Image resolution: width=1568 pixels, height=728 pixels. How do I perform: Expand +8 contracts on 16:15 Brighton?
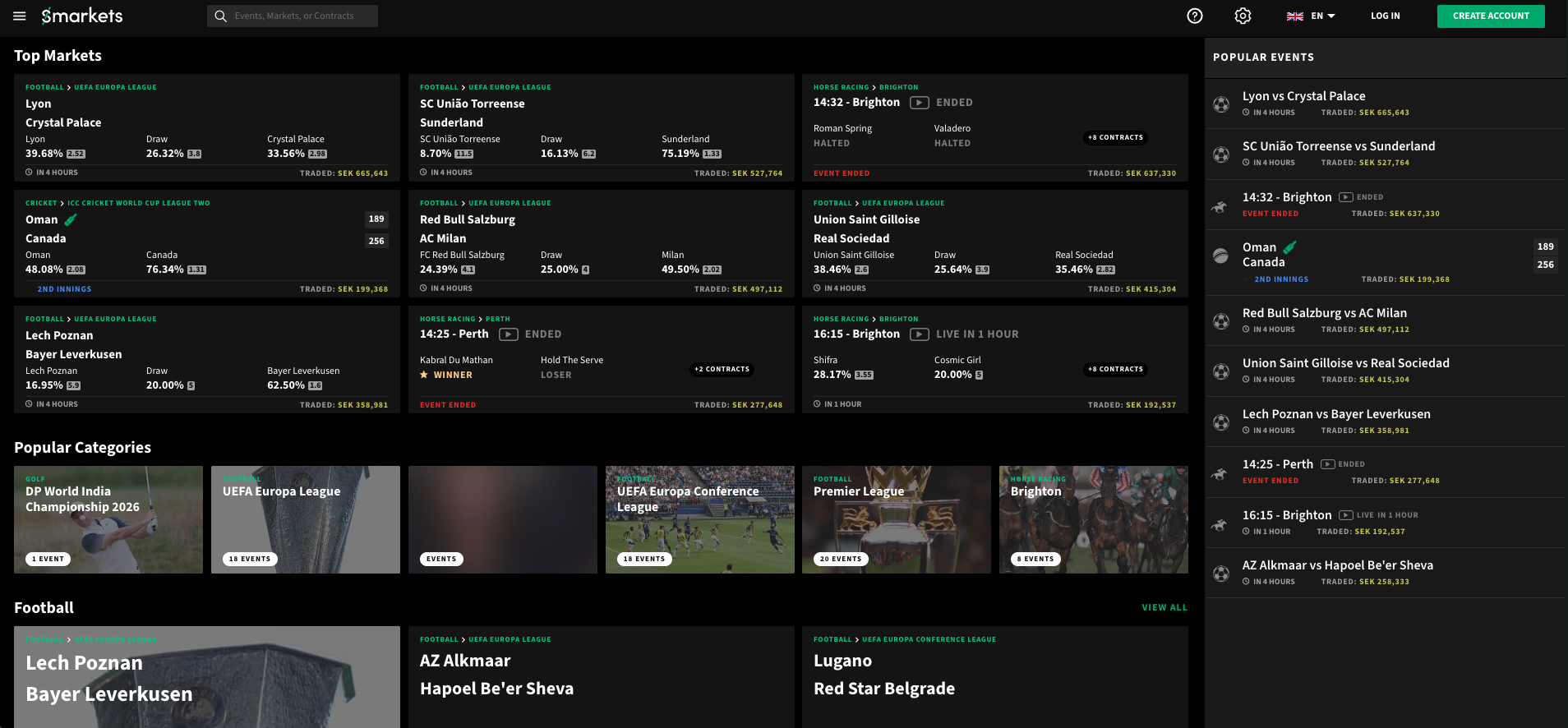[x=1115, y=369]
